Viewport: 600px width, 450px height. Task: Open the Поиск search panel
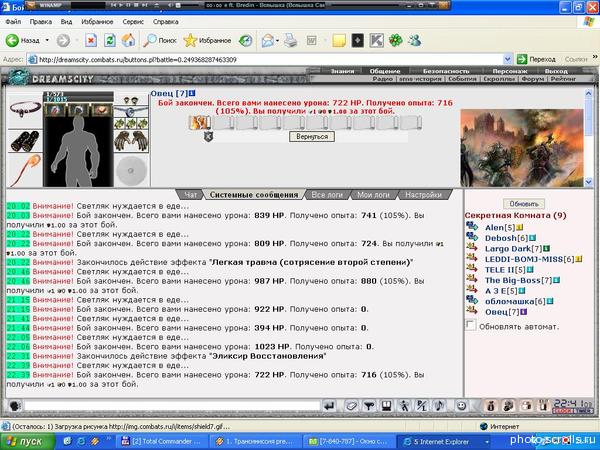point(160,40)
